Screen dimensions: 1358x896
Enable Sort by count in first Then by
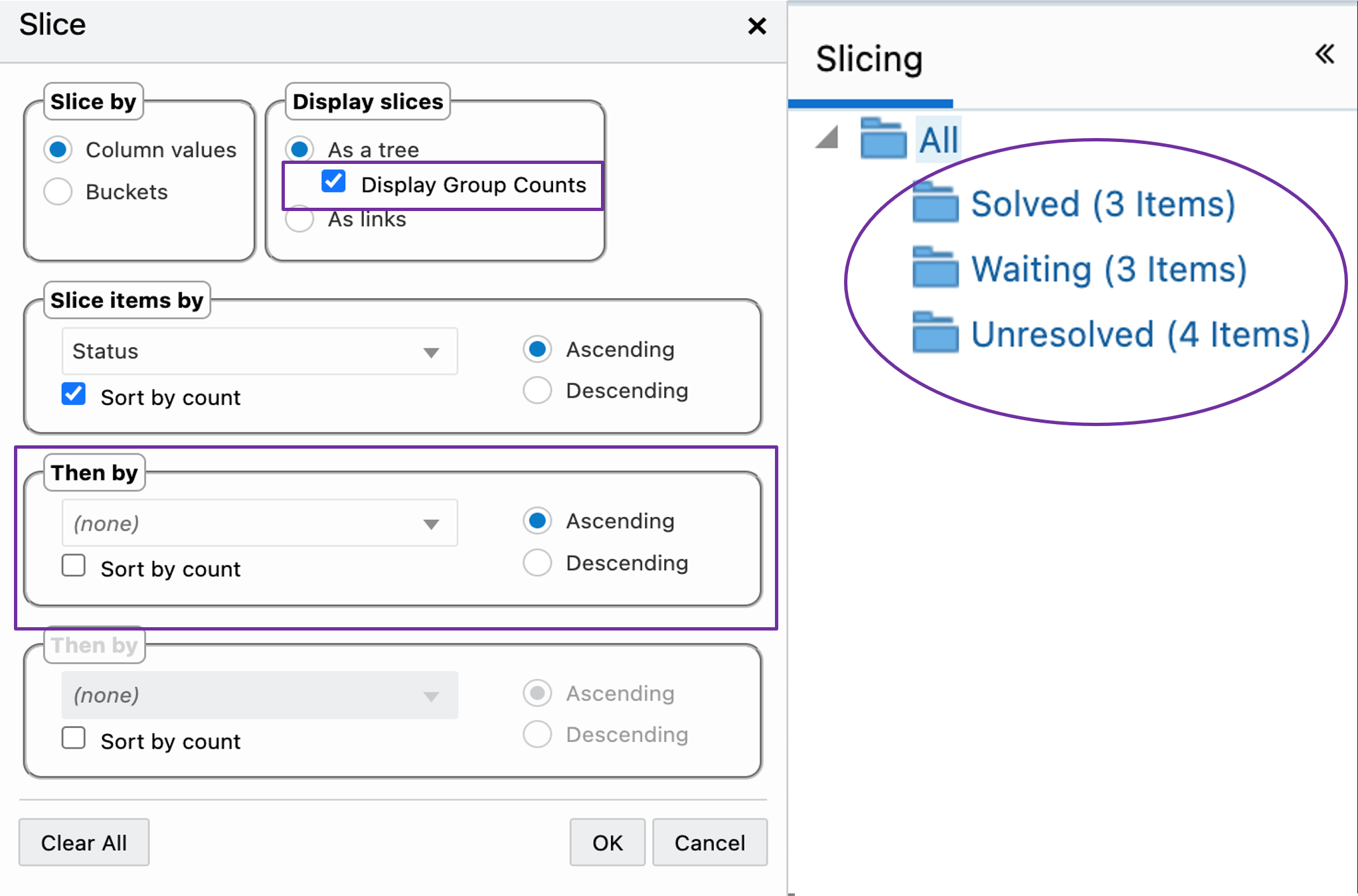pos(74,566)
